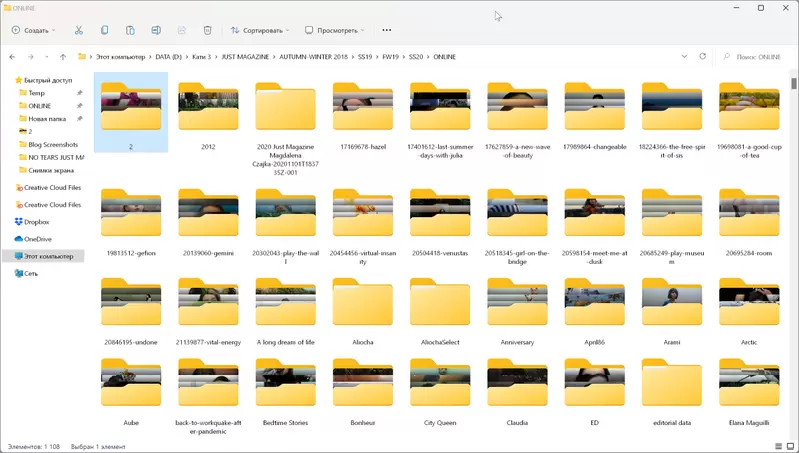
Task: Switch to large thumbnails view in status bar
Action: pos(790,446)
